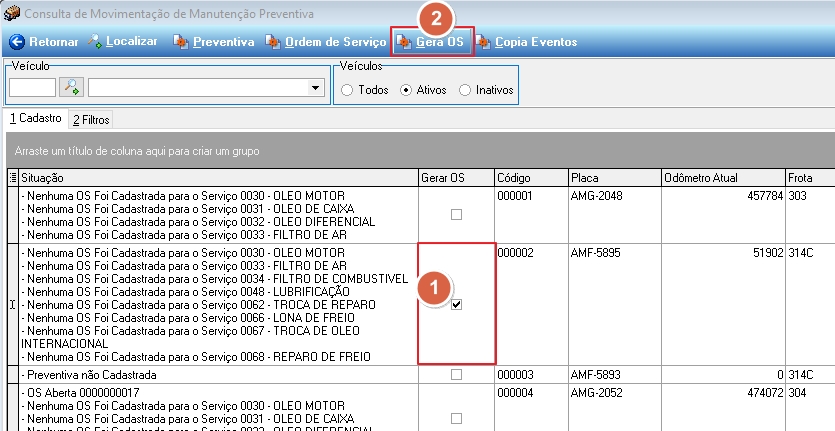Click the Copia Eventos toolbar icon
The image size is (835, 431).
tap(483, 42)
